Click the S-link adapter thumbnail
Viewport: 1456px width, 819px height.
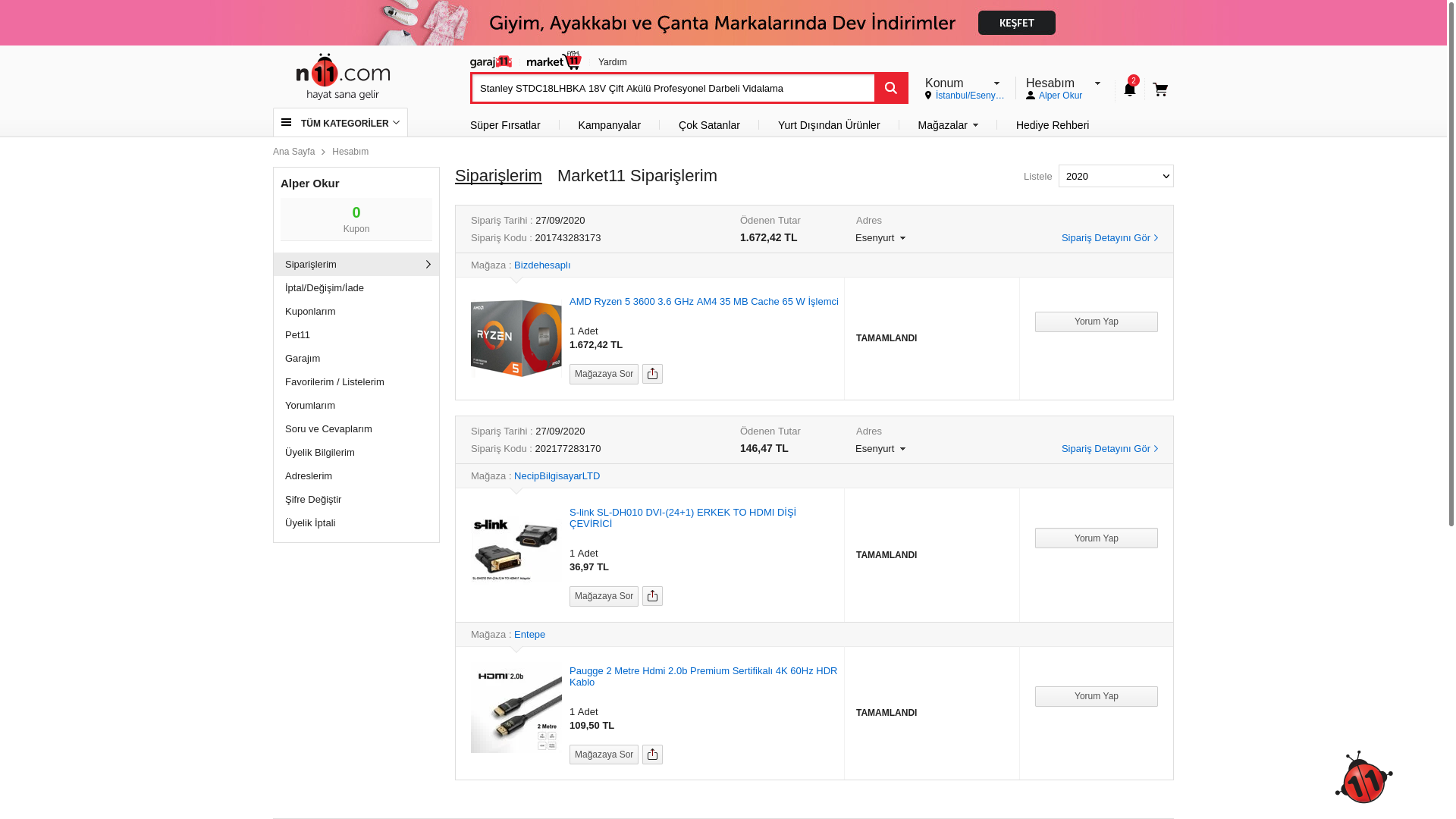pos(516,550)
